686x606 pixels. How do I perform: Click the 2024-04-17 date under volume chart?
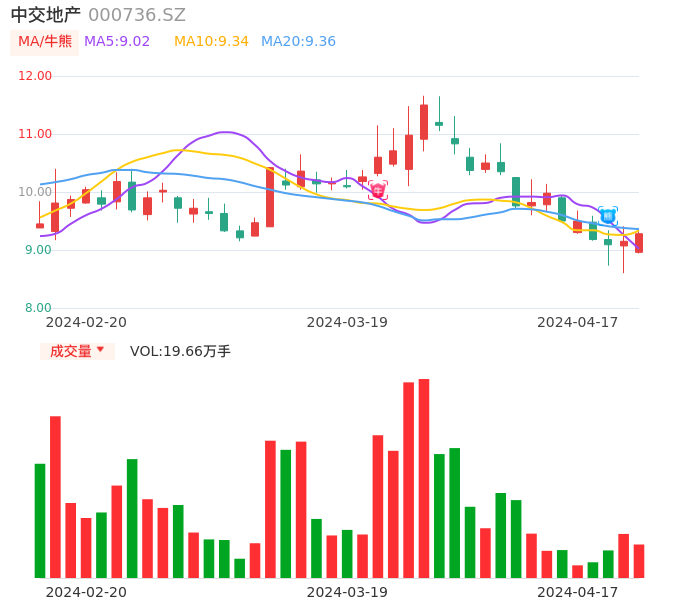pyautogui.click(x=578, y=592)
